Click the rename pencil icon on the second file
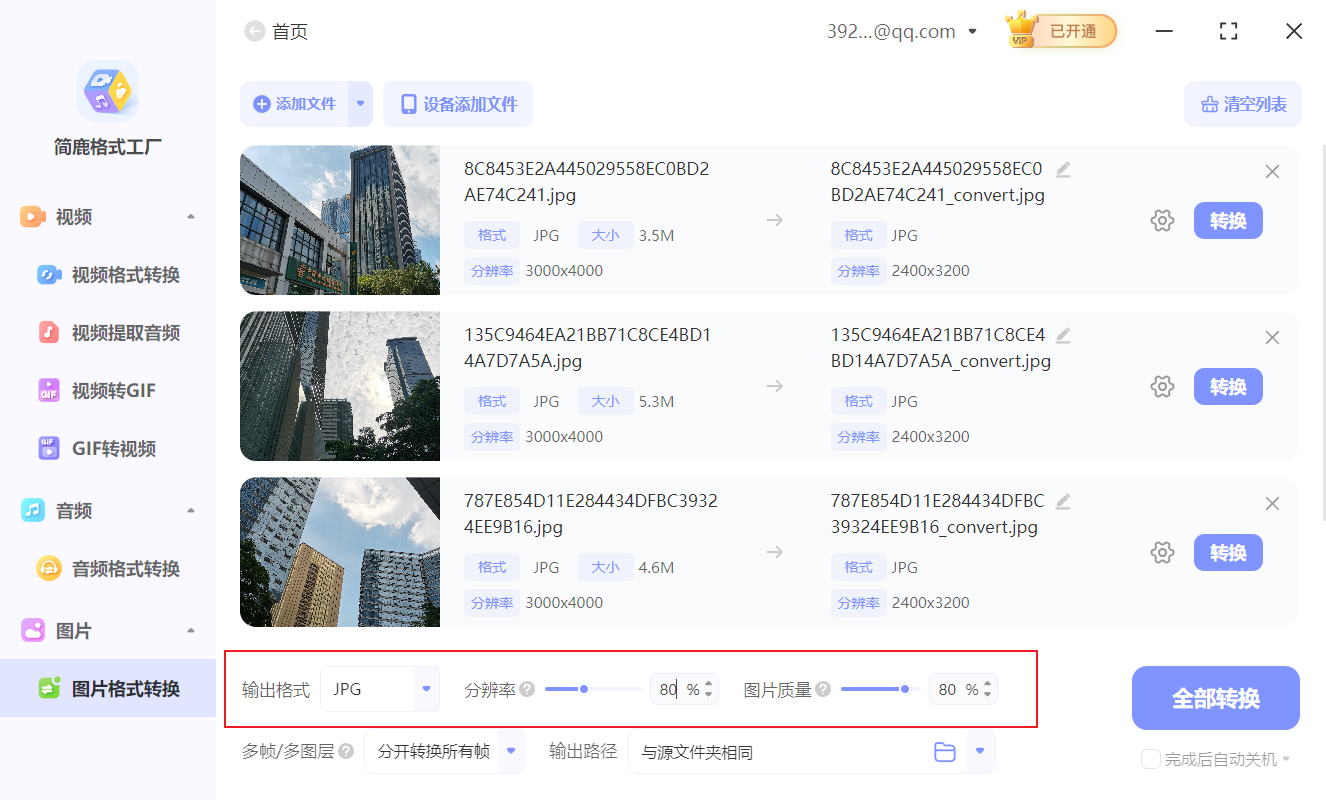 coord(1062,337)
